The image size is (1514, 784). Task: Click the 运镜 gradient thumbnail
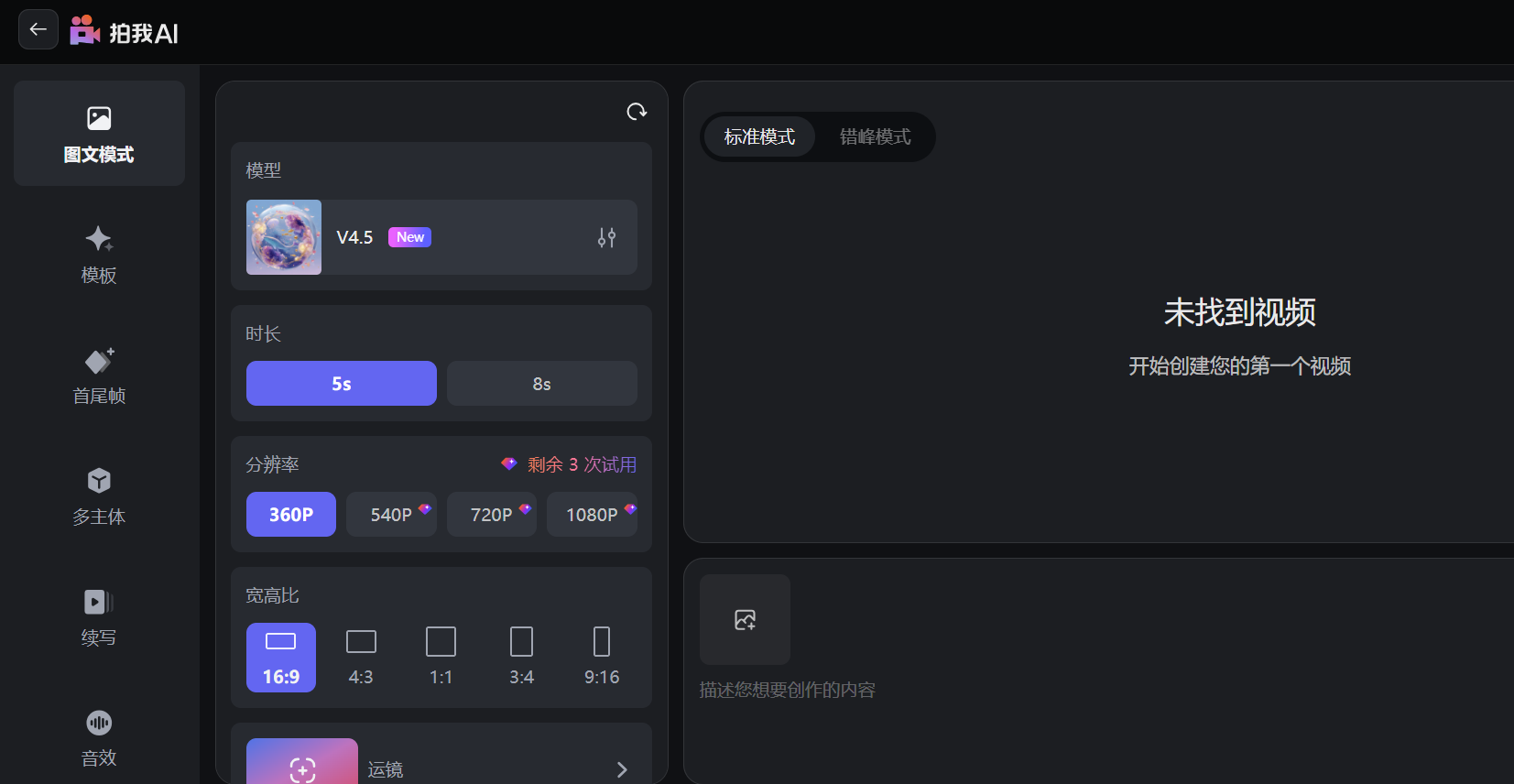click(302, 761)
